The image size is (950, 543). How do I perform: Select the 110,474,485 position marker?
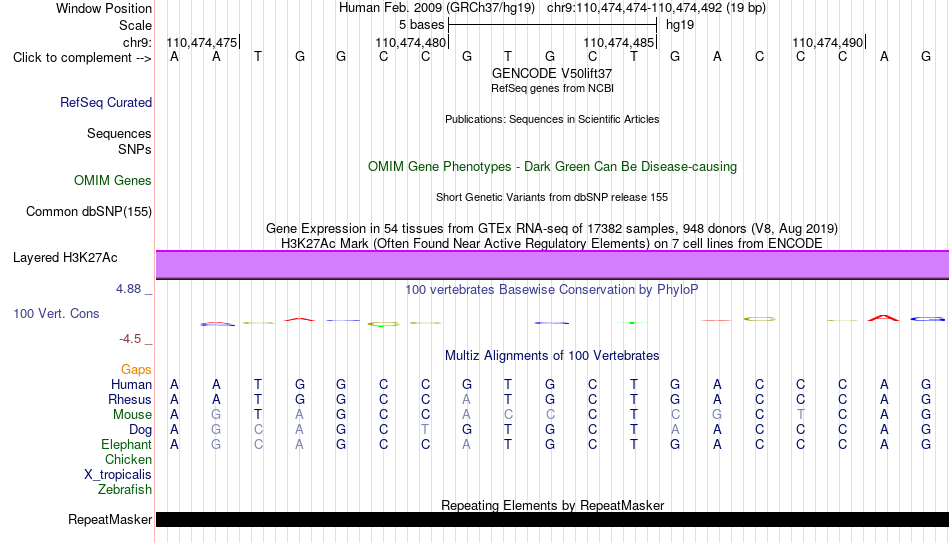(619, 42)
